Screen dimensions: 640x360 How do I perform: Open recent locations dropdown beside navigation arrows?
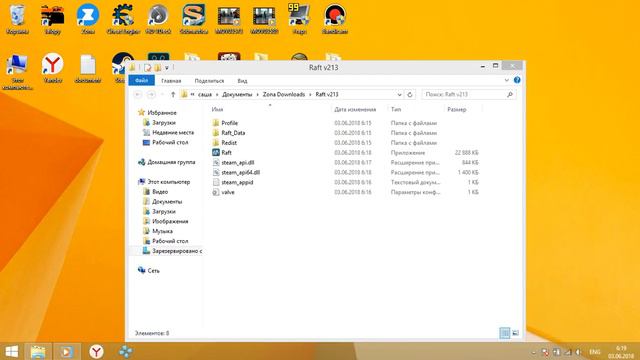tap(162, 95)
